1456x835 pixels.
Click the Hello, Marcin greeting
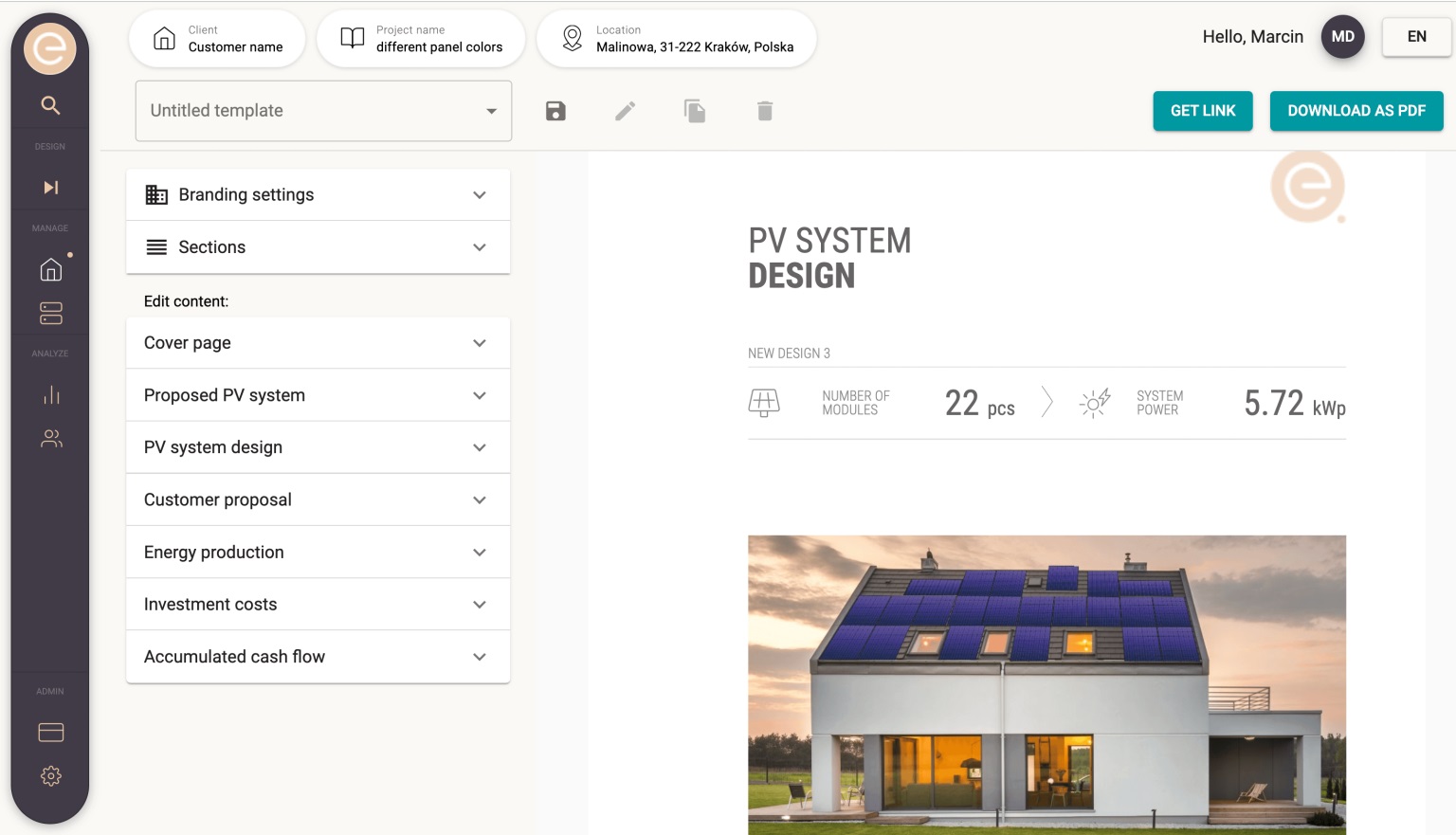point(1252,37)
